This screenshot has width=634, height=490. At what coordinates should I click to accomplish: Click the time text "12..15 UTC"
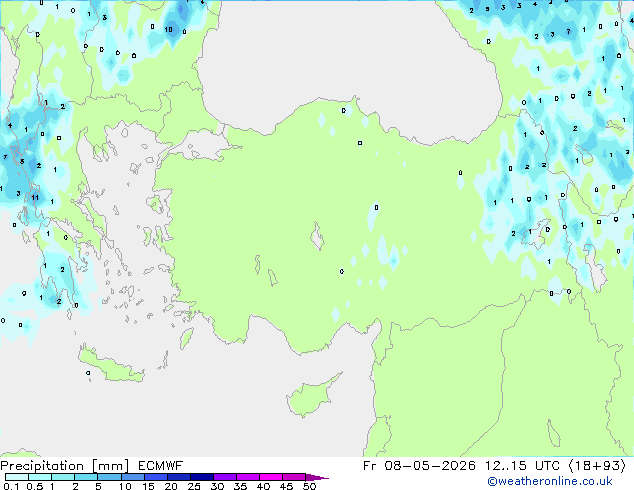[x=523, y=466]
